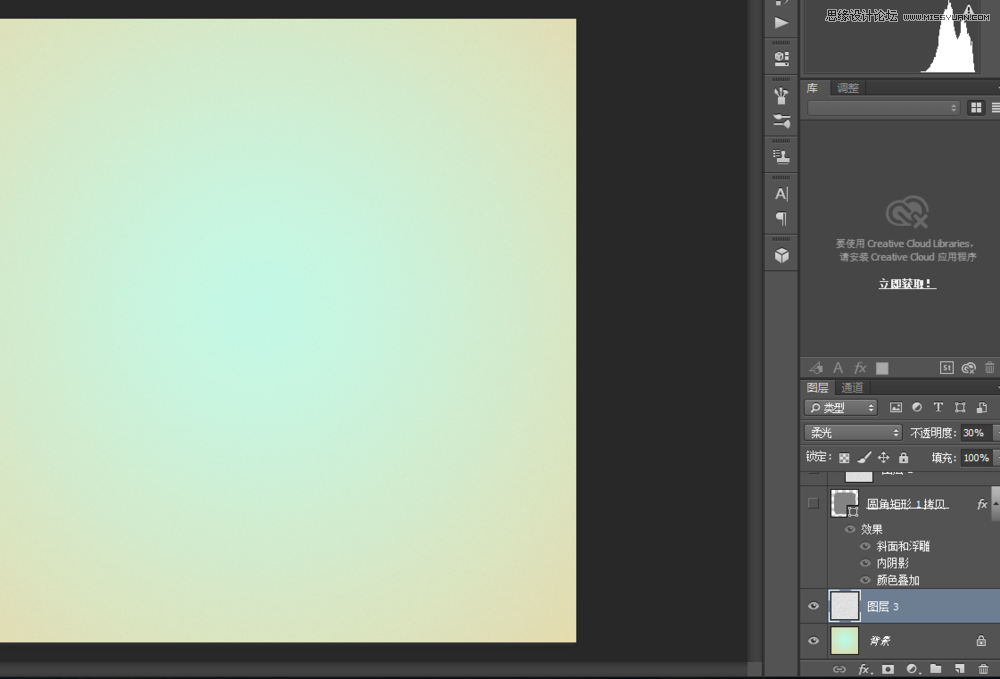This screenshot has height=679, width=1000.
Task: Open the Character panel icon
Action: (x=781, y=194)
